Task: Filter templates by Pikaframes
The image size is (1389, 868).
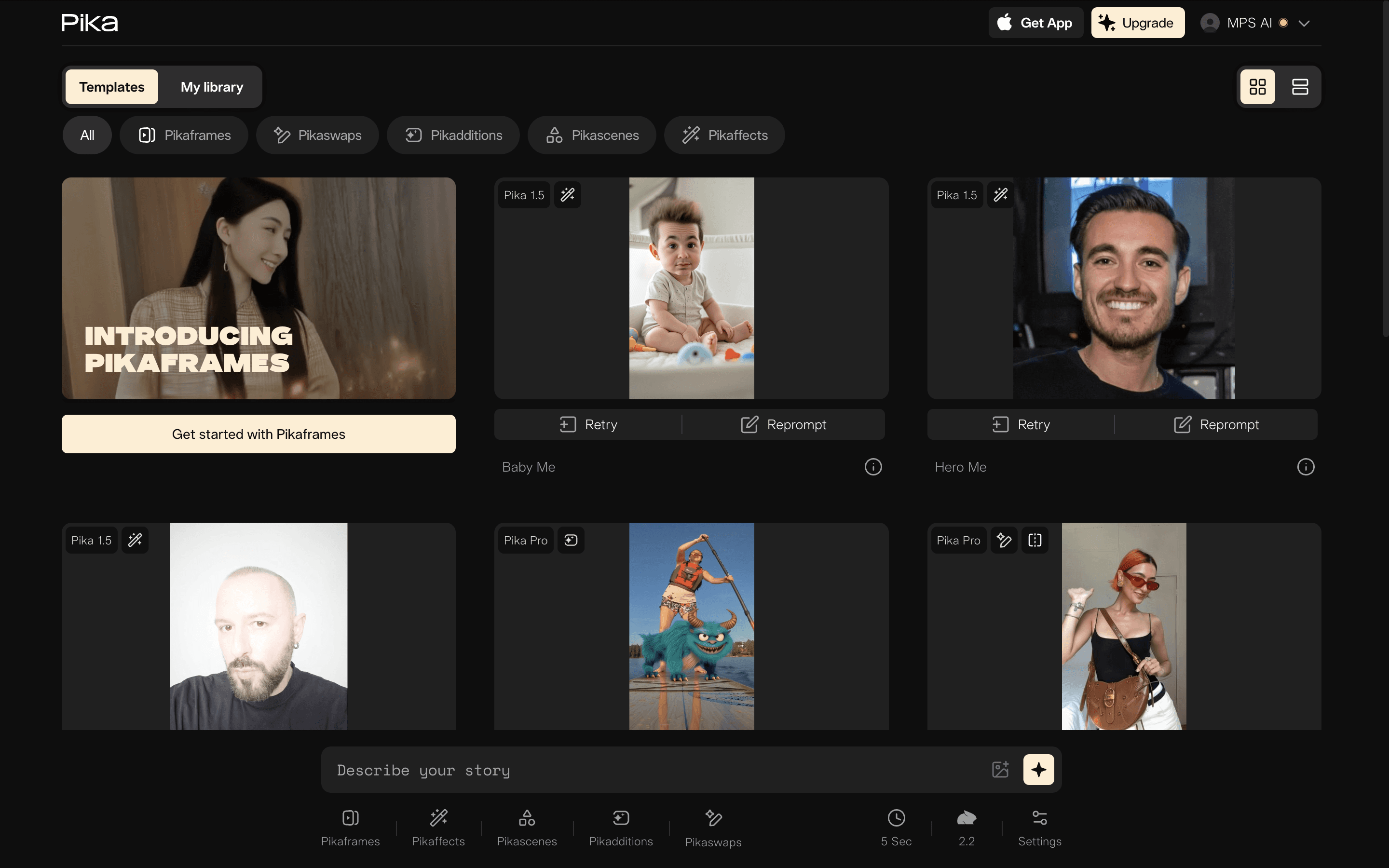Action: pos(184,135)
